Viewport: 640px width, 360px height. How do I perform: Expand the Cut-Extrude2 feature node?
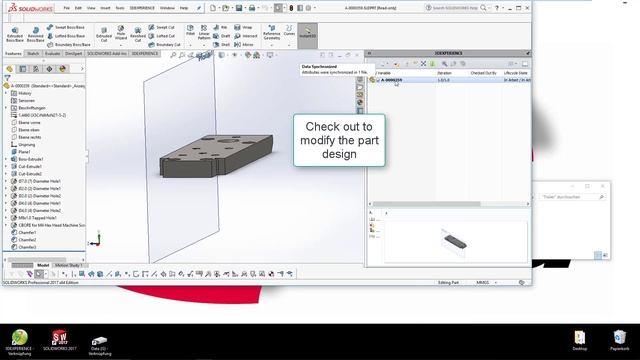[x=6, y=174]
